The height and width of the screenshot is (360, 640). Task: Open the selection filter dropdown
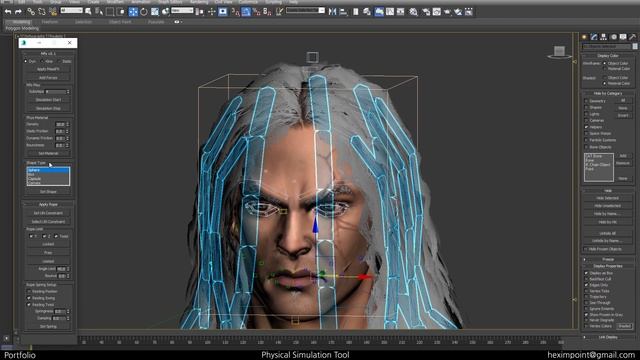(x=71, y=10)
